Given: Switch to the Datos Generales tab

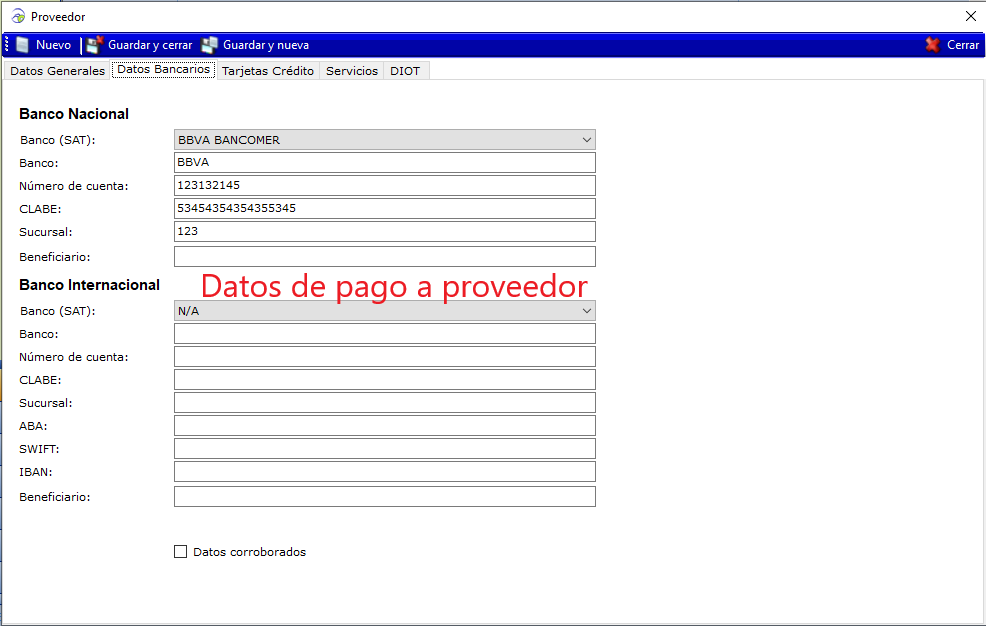Looking at the screenshot, I should coord(57,71).
